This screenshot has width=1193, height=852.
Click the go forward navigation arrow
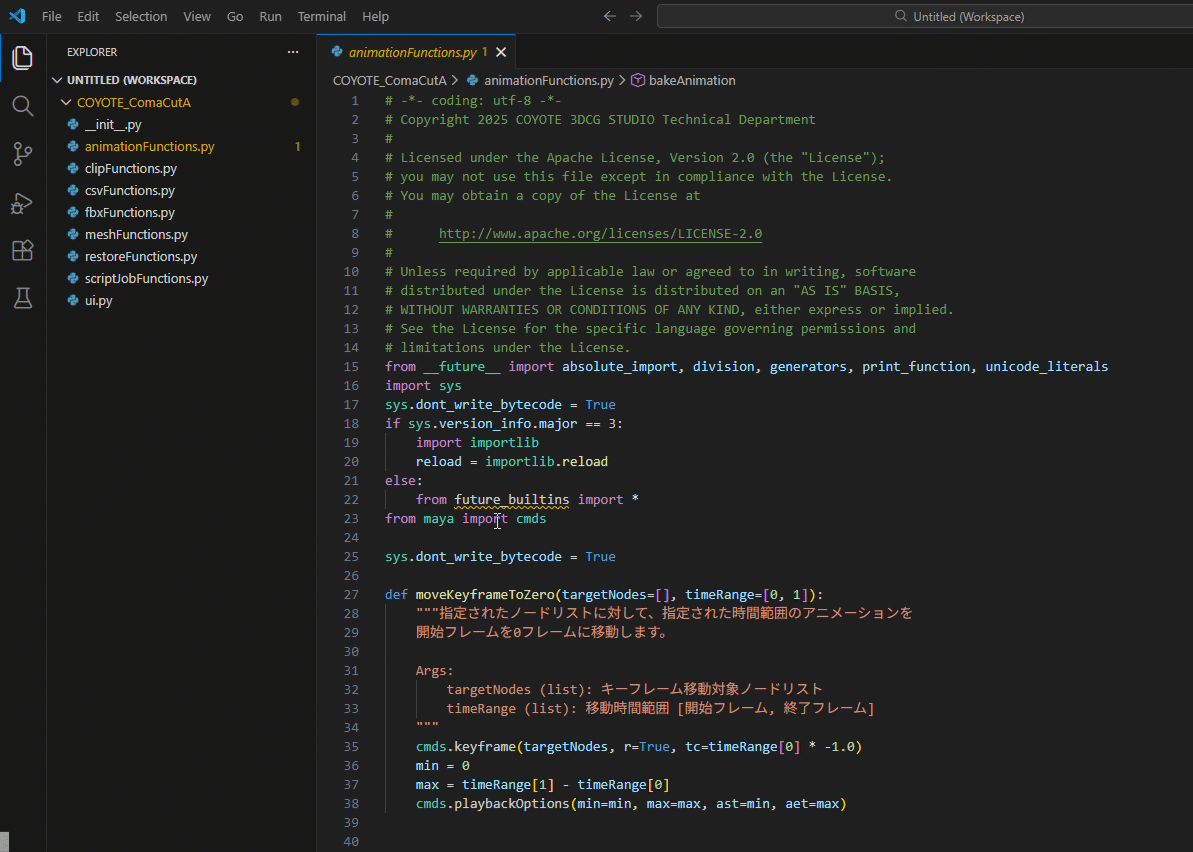pos(636,16)
